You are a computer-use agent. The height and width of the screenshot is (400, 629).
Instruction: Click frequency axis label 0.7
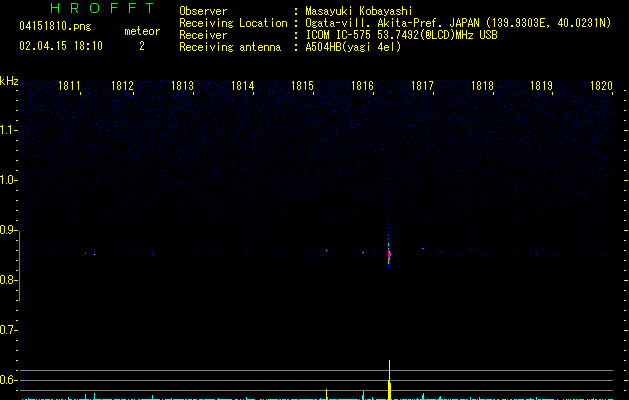click(x=8, y=330)
